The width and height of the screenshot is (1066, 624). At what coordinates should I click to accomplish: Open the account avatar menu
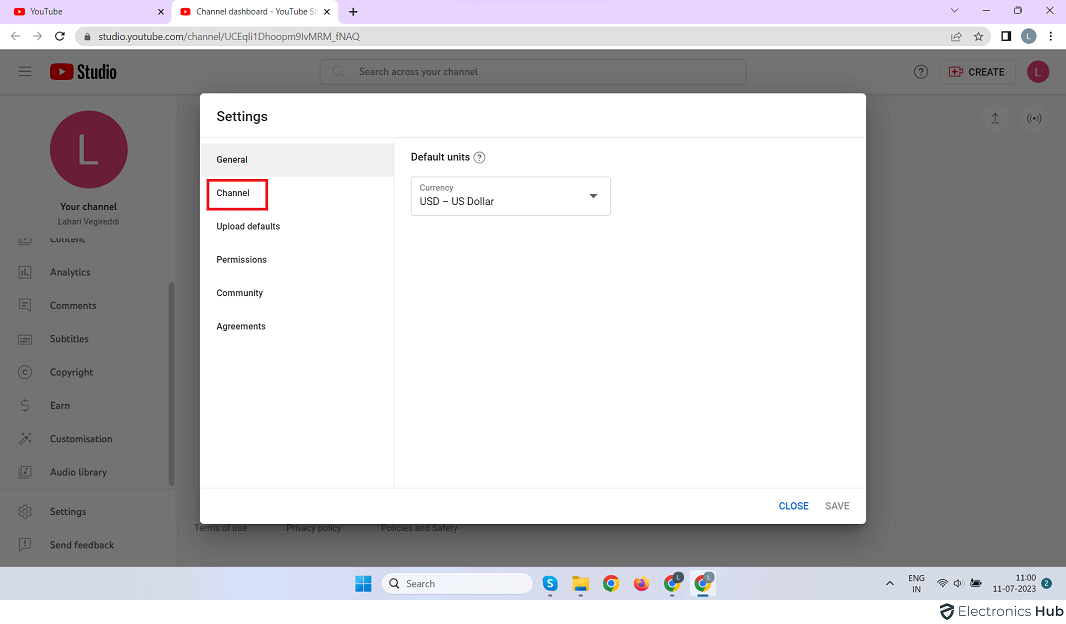[x=1037, y=72]
